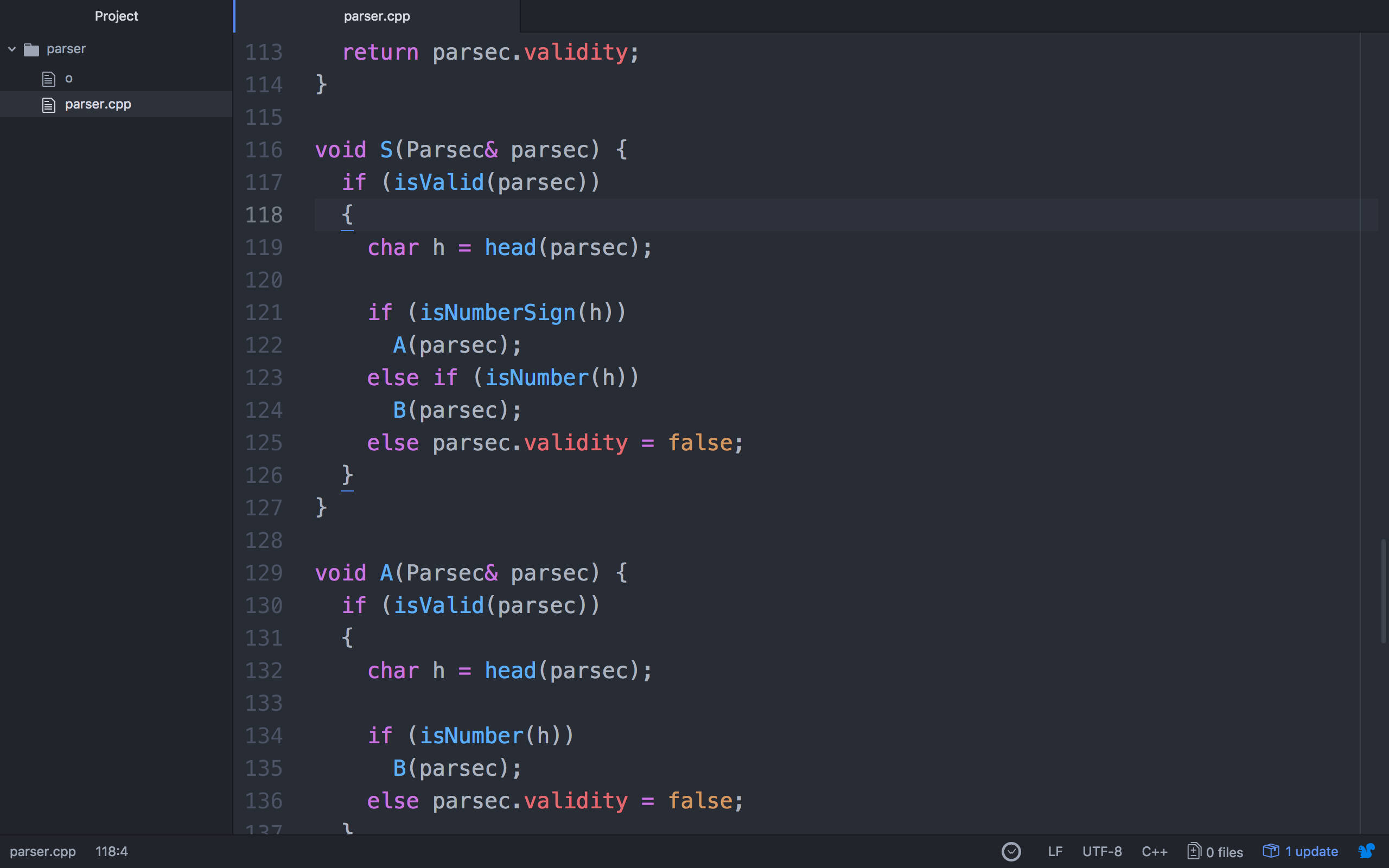Image resolution: width=1389 pixels, height=868 pixels.
Task: Change LF line ending setting
Action: (1055, 851)
